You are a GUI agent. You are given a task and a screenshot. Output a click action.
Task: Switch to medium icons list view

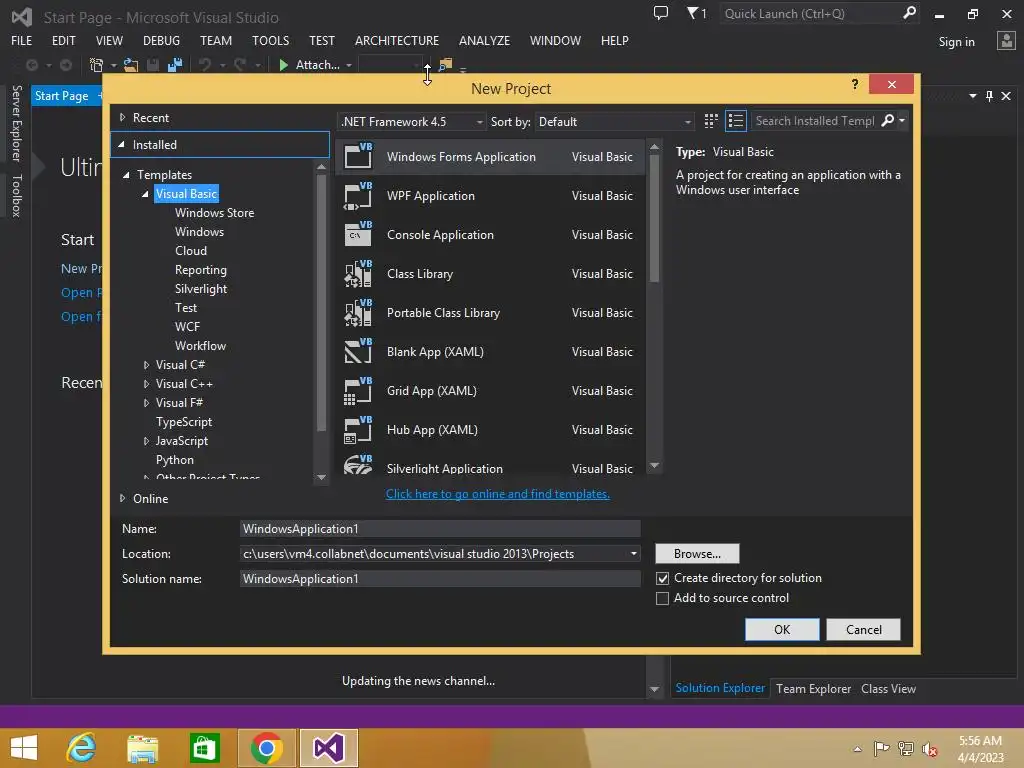click(735, 121)
